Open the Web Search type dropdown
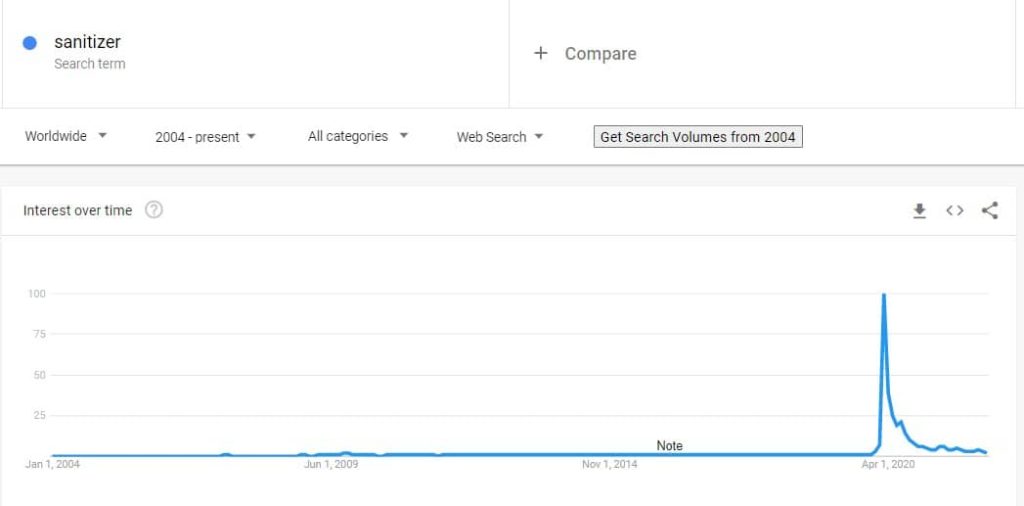 [x=500, y=137]
